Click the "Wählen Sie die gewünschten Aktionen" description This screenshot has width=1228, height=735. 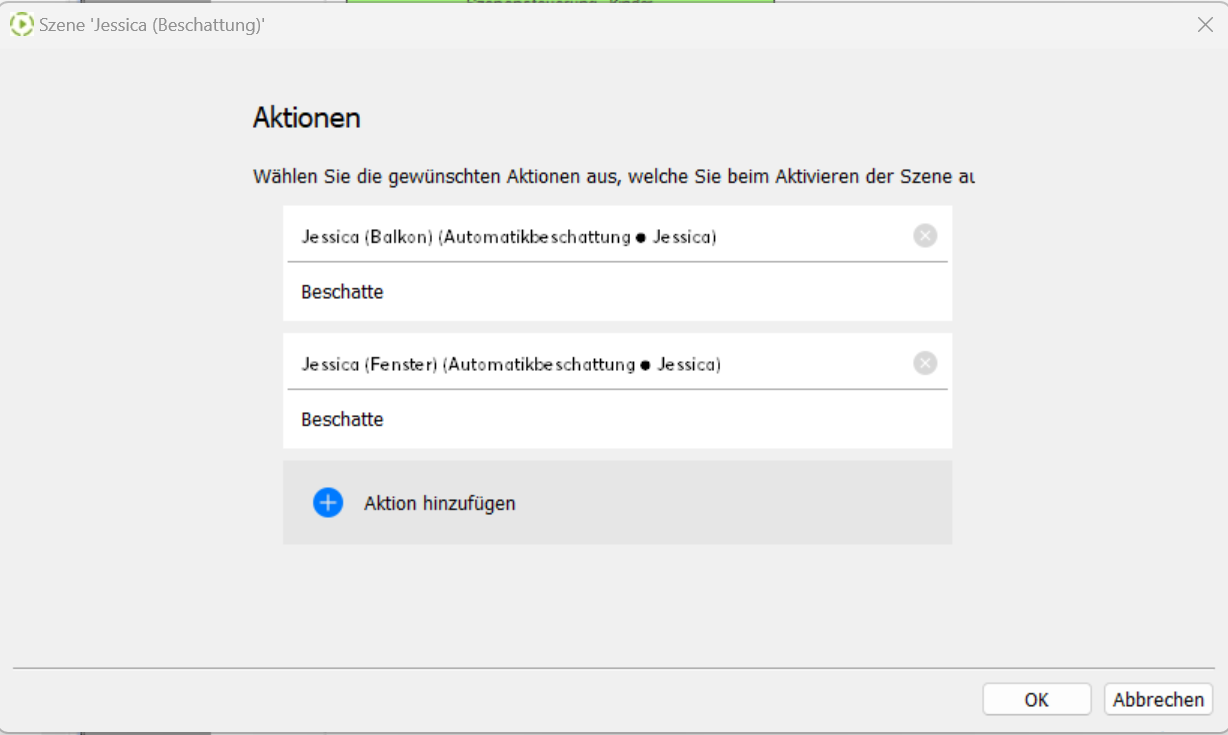tap(613, 177)
